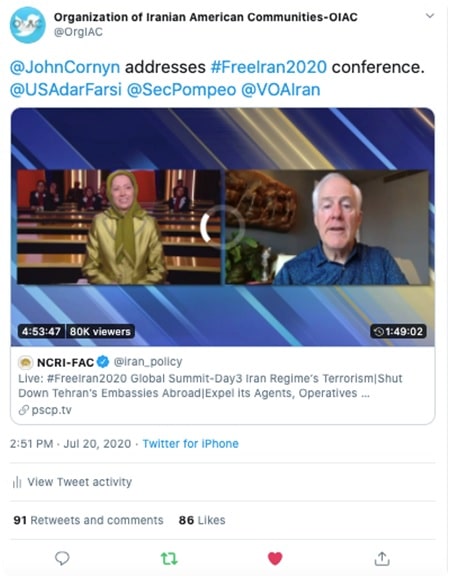Play the live broadcast video thumbnail
The height and width of the screenshot is (578, 450).
tap(223, 227)
